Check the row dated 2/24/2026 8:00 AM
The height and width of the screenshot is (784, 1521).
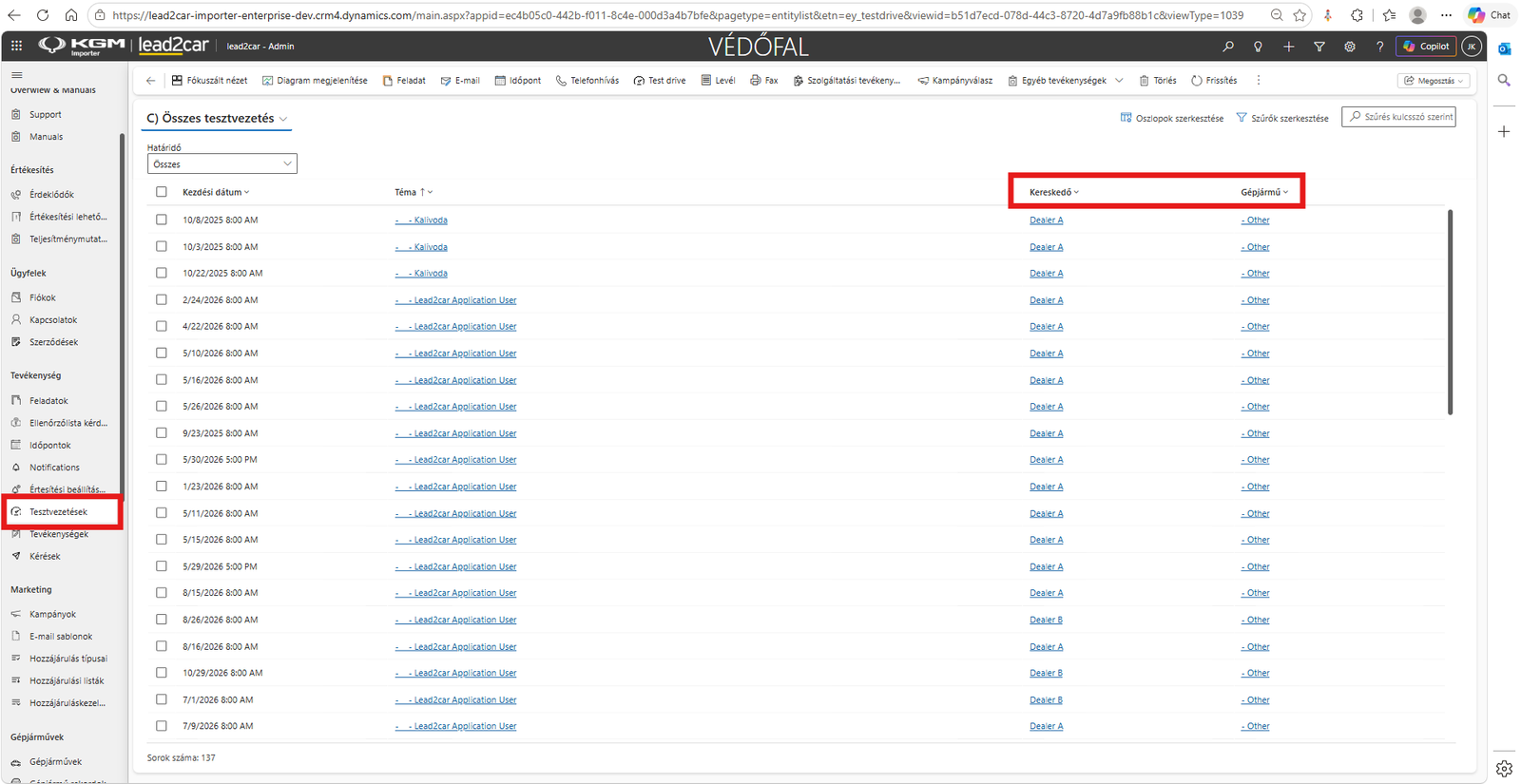tap(162, 299)
